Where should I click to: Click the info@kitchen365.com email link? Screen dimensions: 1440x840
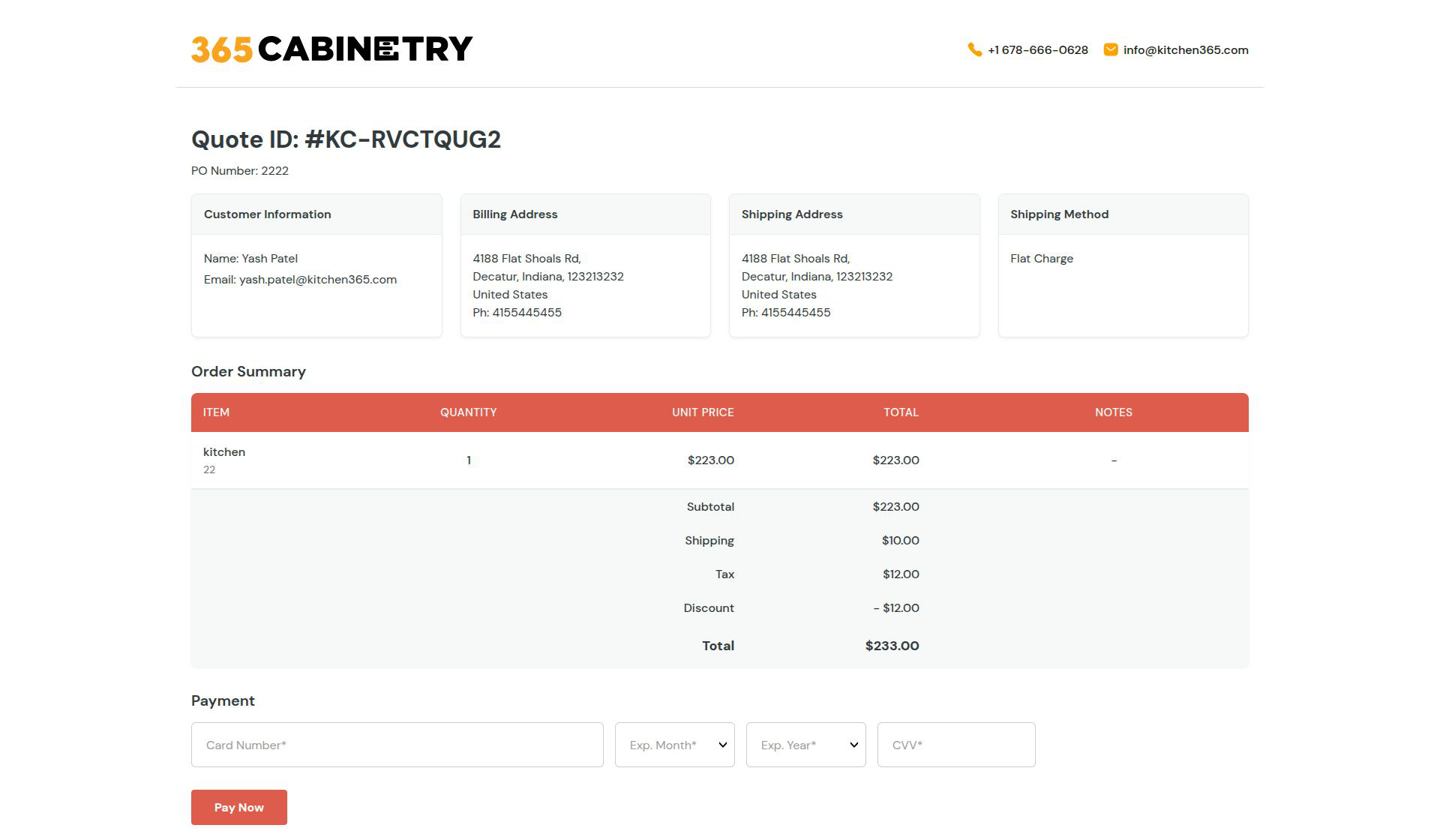(1186, 50)
